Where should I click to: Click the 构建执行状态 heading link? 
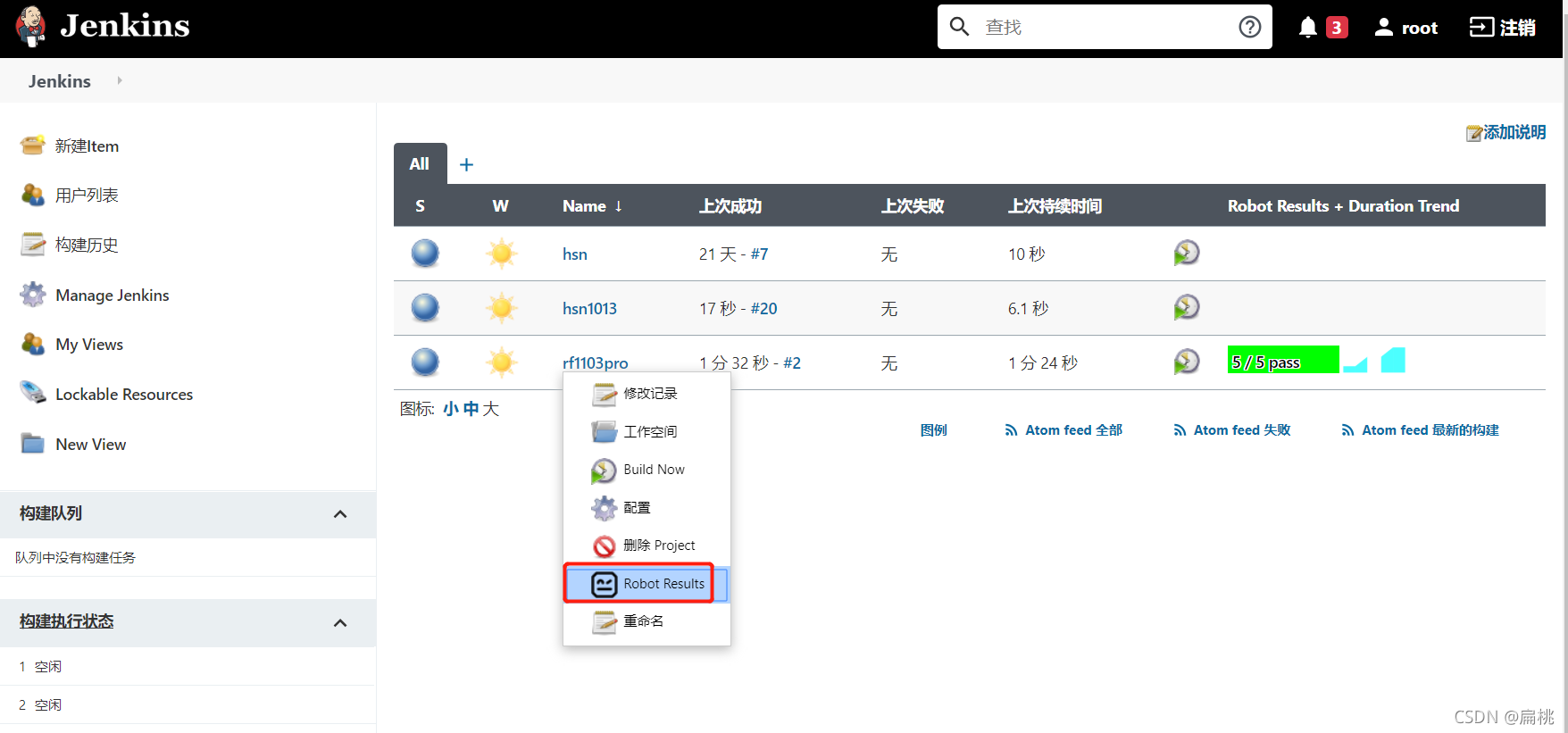[67, 621]
